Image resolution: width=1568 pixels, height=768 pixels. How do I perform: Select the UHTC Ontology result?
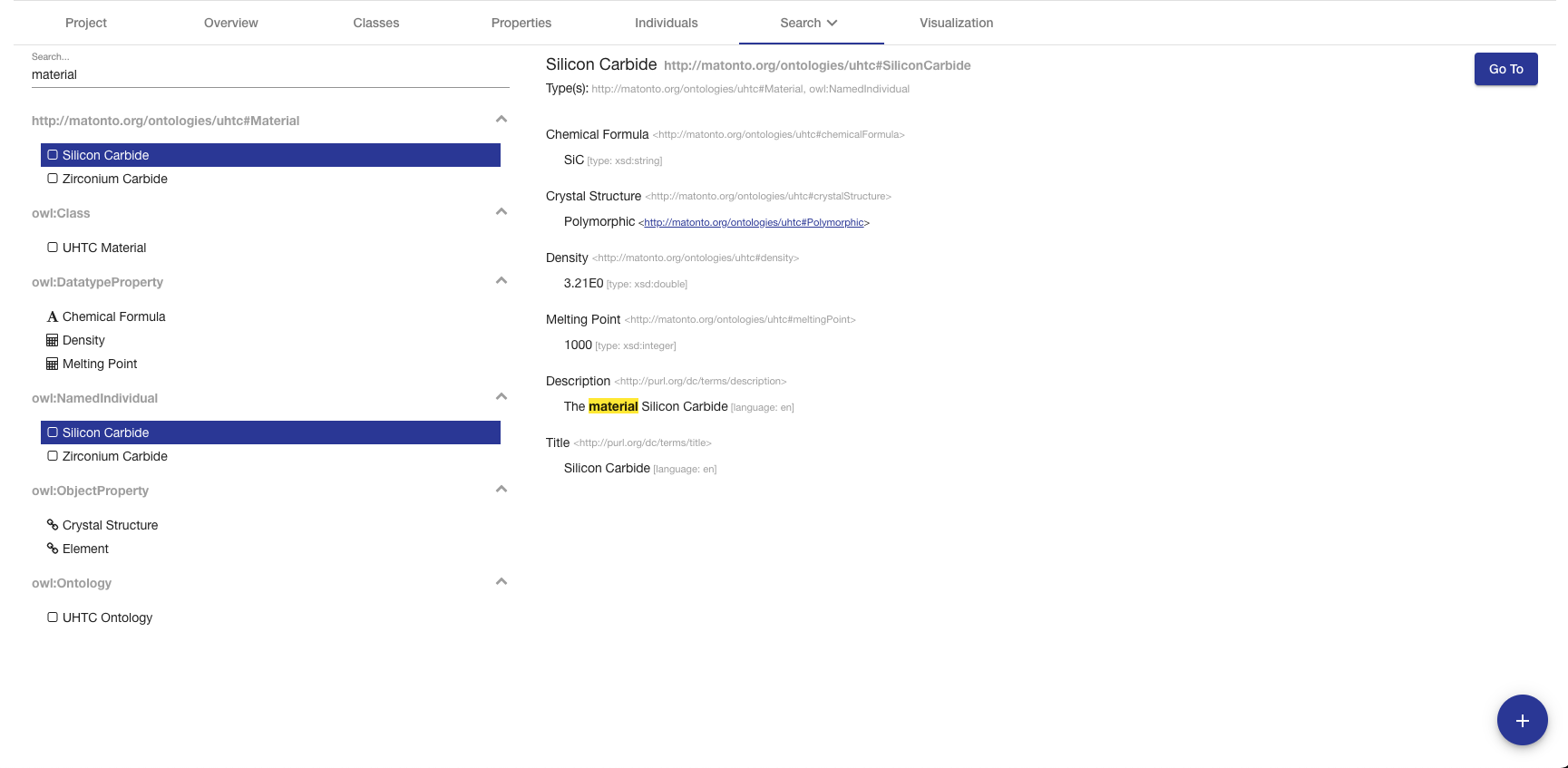point(270,617)
